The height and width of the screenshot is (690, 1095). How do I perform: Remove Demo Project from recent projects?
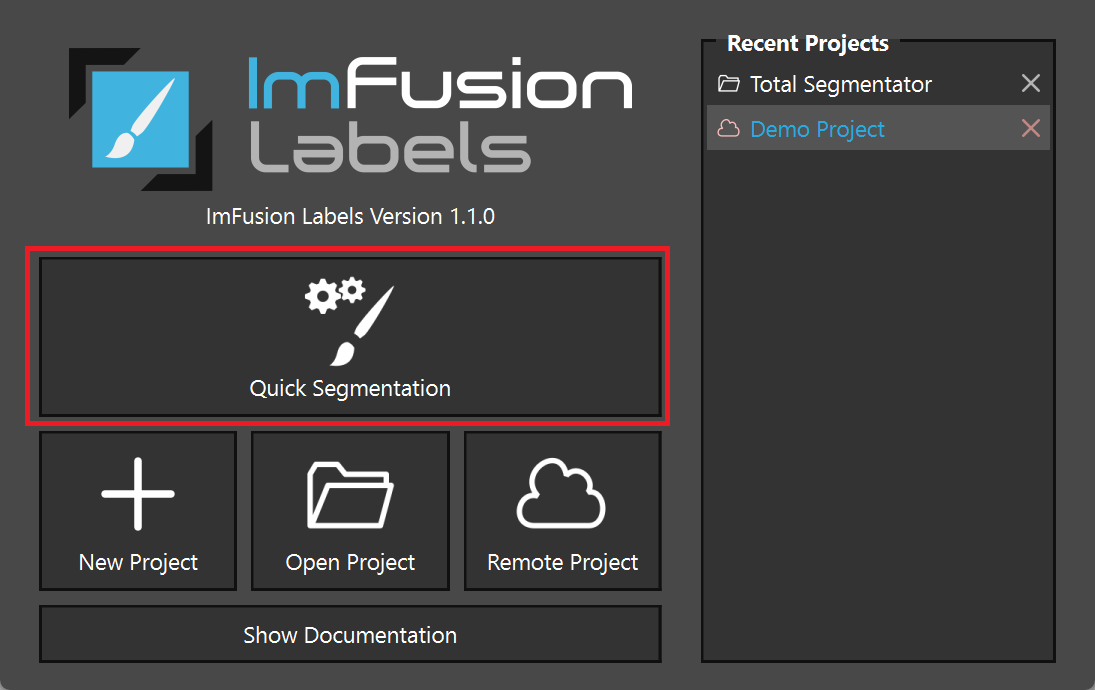1031,129
